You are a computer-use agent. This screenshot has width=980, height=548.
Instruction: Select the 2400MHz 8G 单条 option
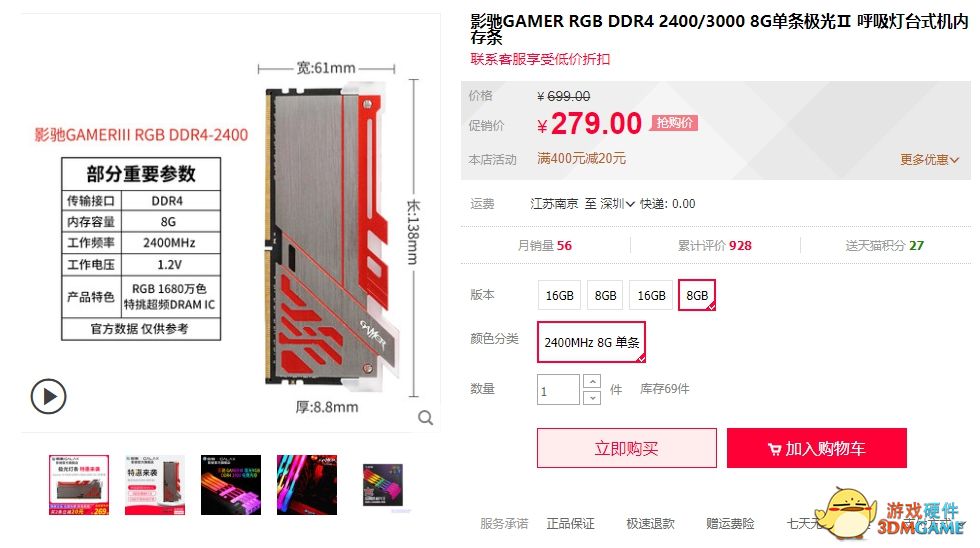tap(591, 342)
